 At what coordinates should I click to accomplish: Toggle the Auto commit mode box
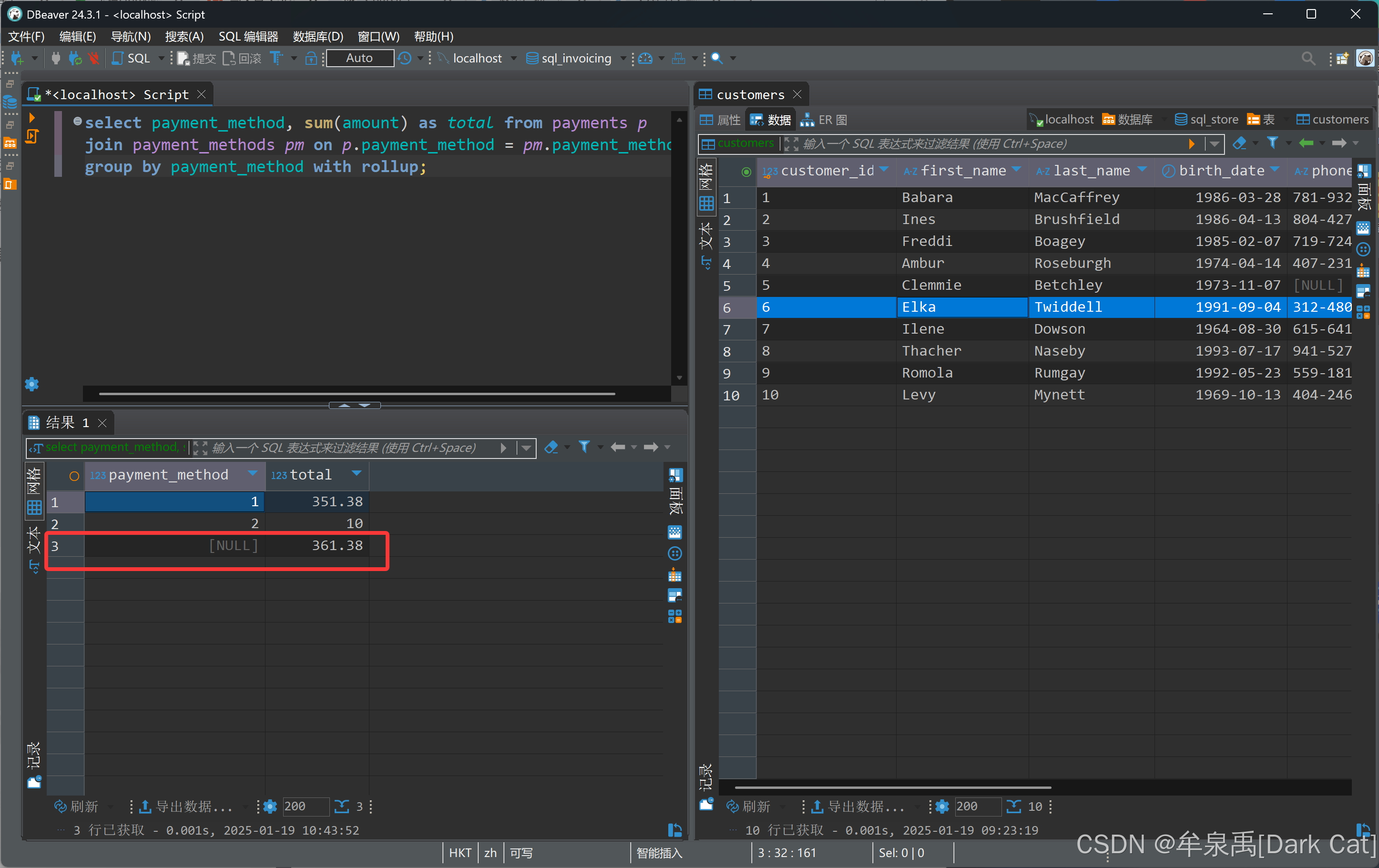point(359,59)
